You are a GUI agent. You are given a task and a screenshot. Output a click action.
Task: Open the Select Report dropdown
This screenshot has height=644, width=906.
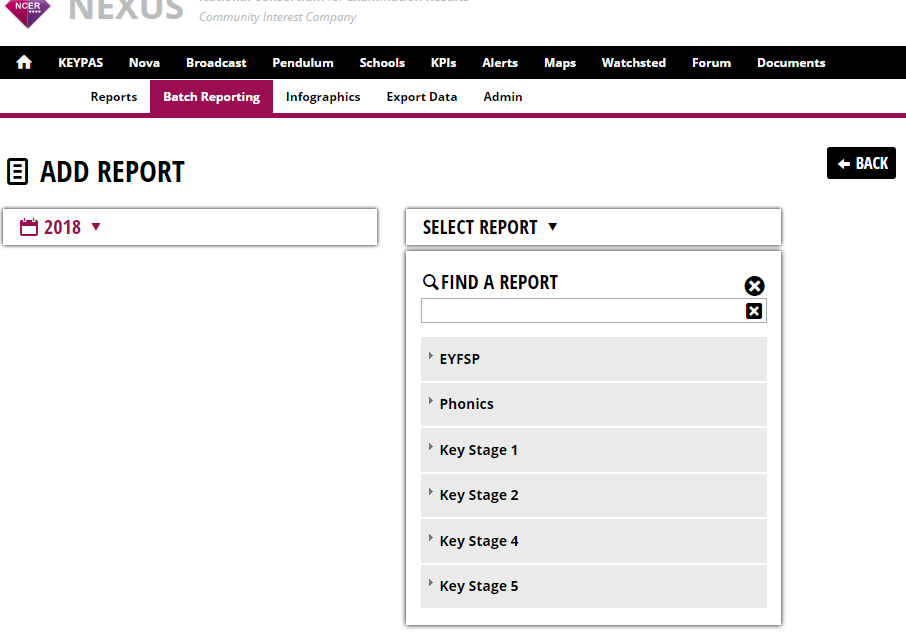tap(593, 227)
